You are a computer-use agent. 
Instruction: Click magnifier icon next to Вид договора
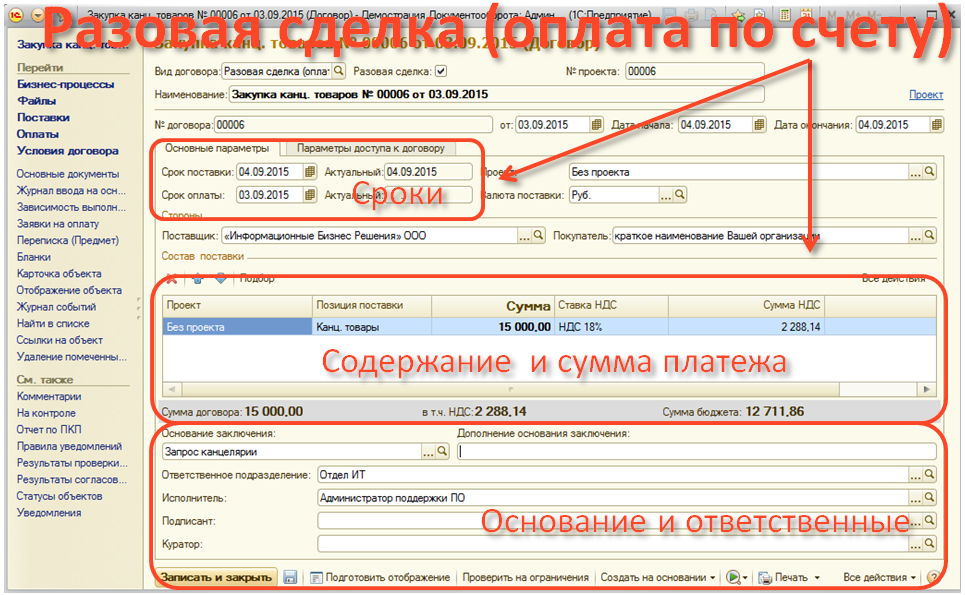338,71
